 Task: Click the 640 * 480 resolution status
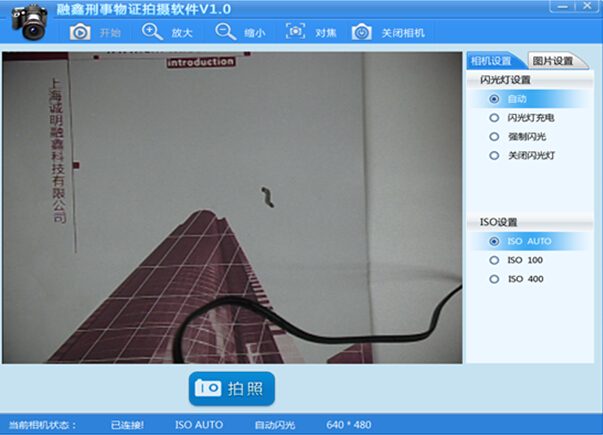(x=349, y=425)
